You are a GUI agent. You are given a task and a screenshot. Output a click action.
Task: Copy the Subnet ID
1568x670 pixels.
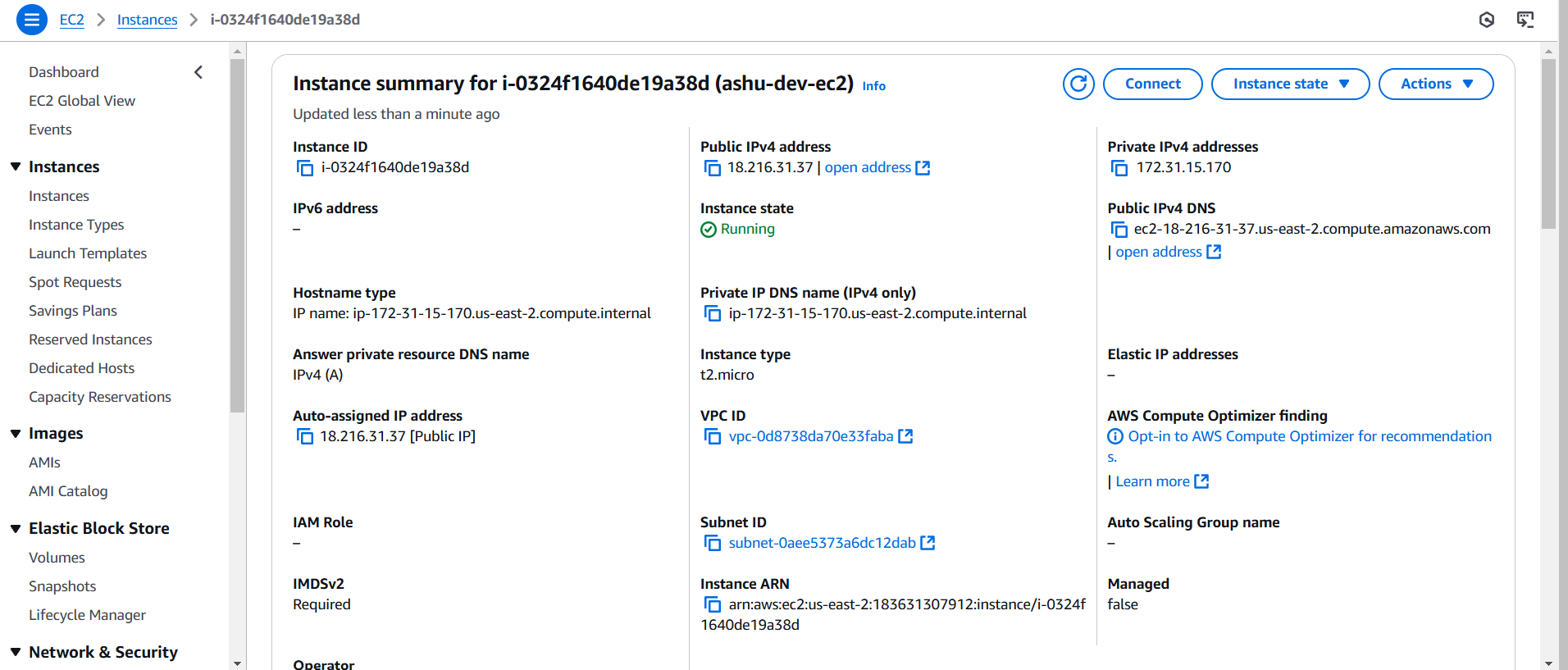[x=713, y=543]
